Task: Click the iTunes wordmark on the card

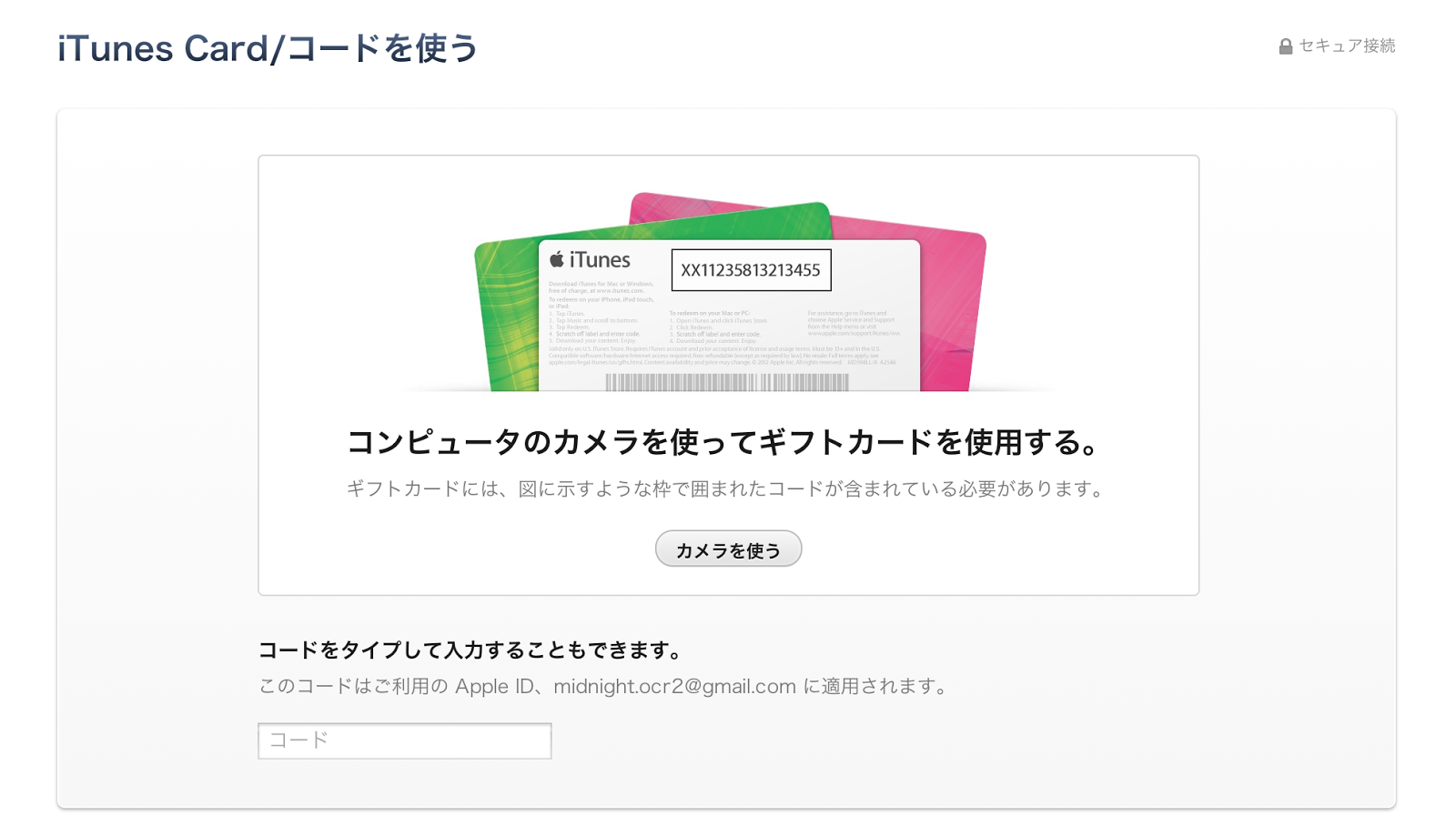Action: tap(600, 260)
